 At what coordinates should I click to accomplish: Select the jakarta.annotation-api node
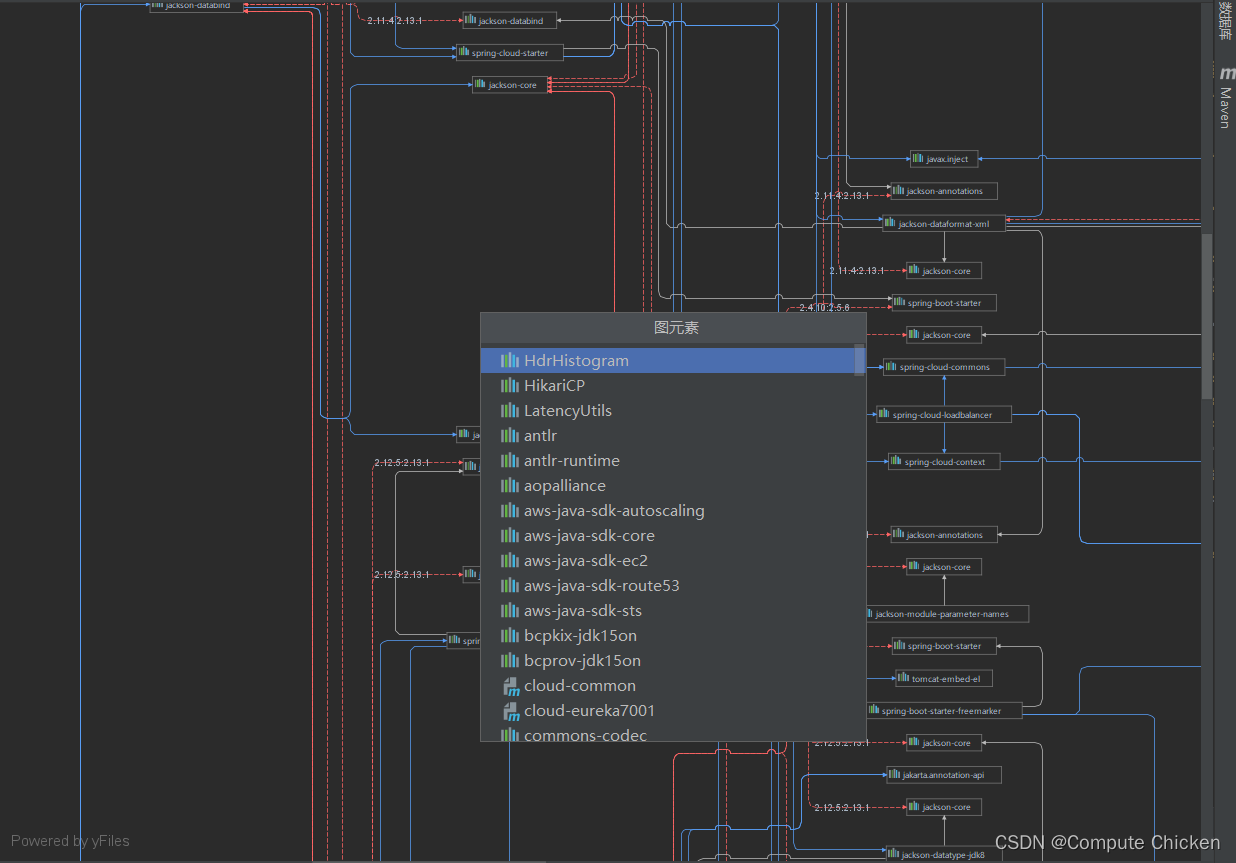coord(943,774)
